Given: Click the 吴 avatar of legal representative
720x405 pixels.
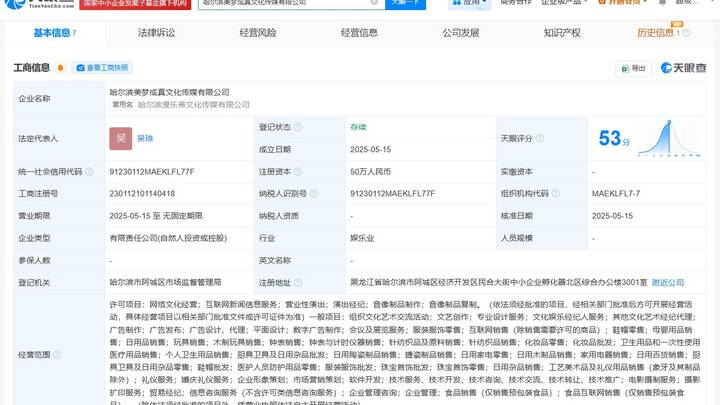Looking at the screenshot, I should [x=121, y=138].
